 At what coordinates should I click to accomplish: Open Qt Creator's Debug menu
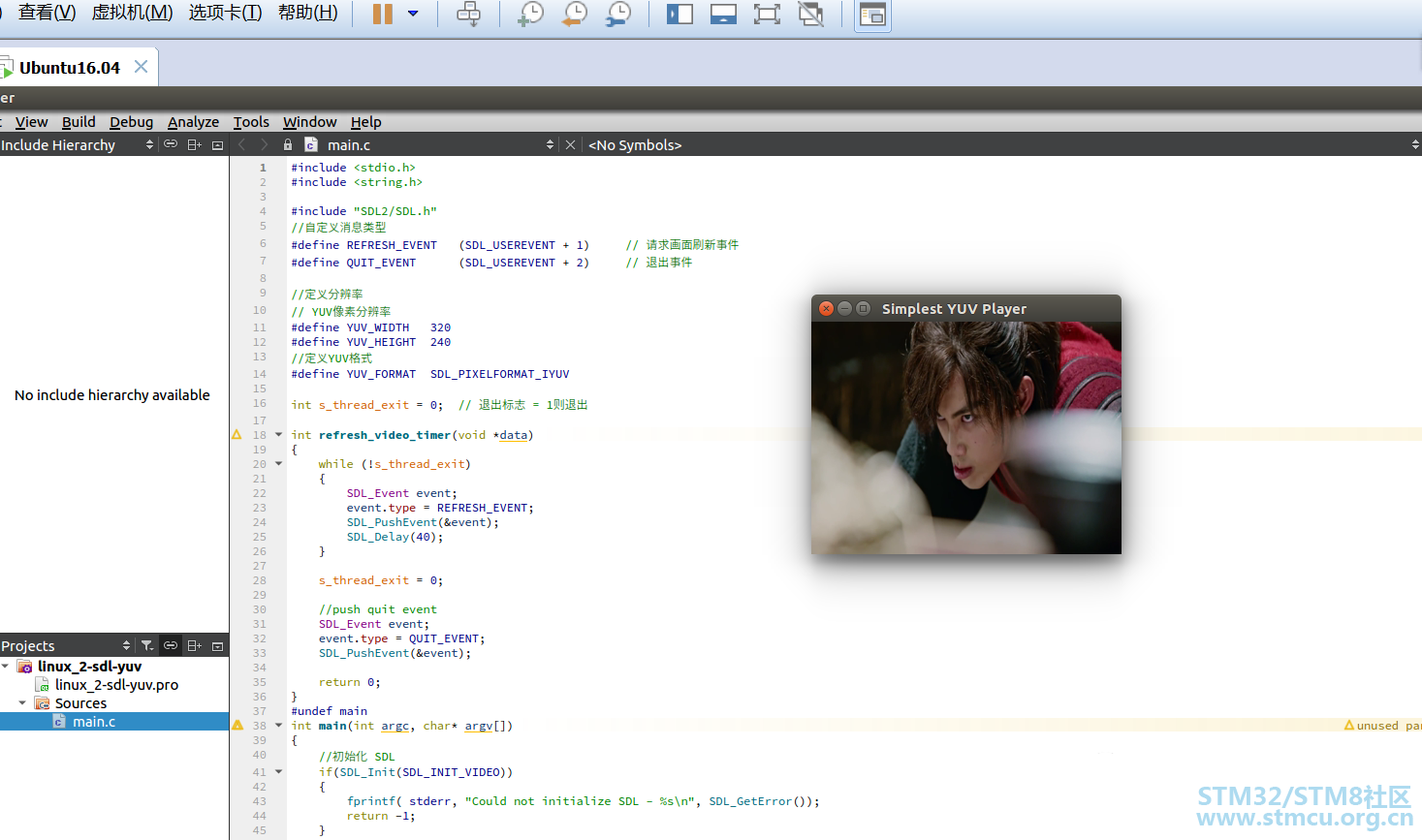pyautogui.click(x=131, y=122)
